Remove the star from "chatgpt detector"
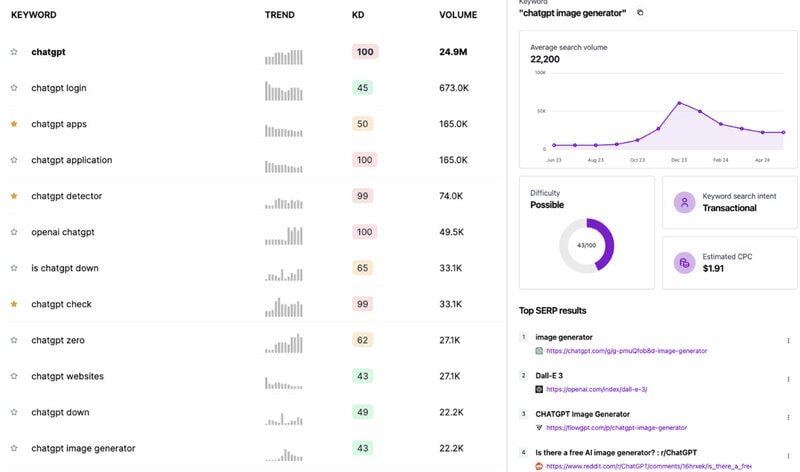The height and width of the screenshot is (472, 800). (14, 195)
